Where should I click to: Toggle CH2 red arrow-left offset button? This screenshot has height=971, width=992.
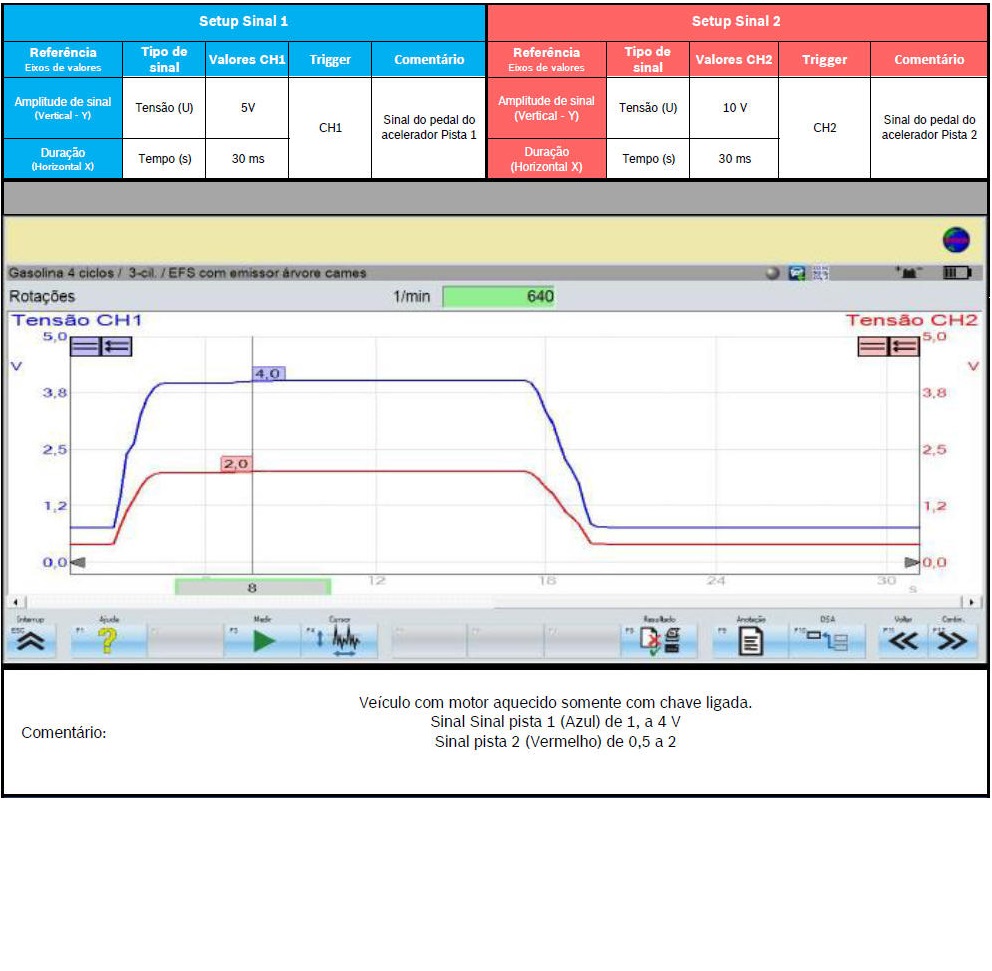(x=904, y=346)
